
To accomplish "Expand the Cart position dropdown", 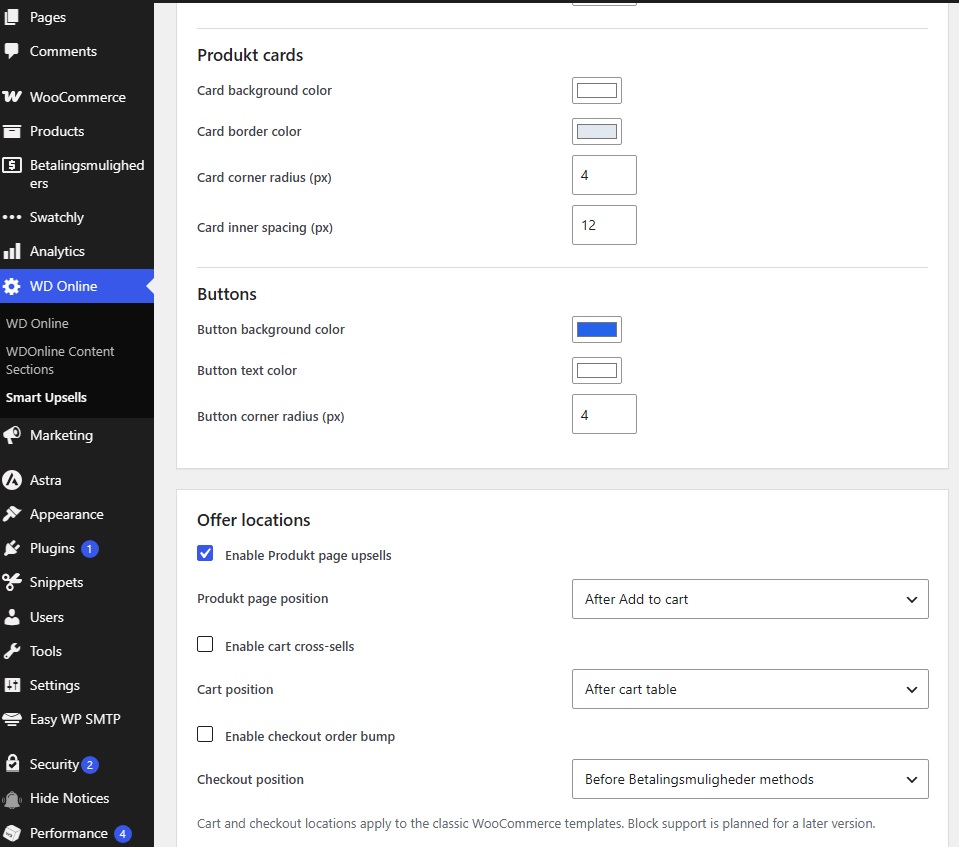I will point(750,689).
